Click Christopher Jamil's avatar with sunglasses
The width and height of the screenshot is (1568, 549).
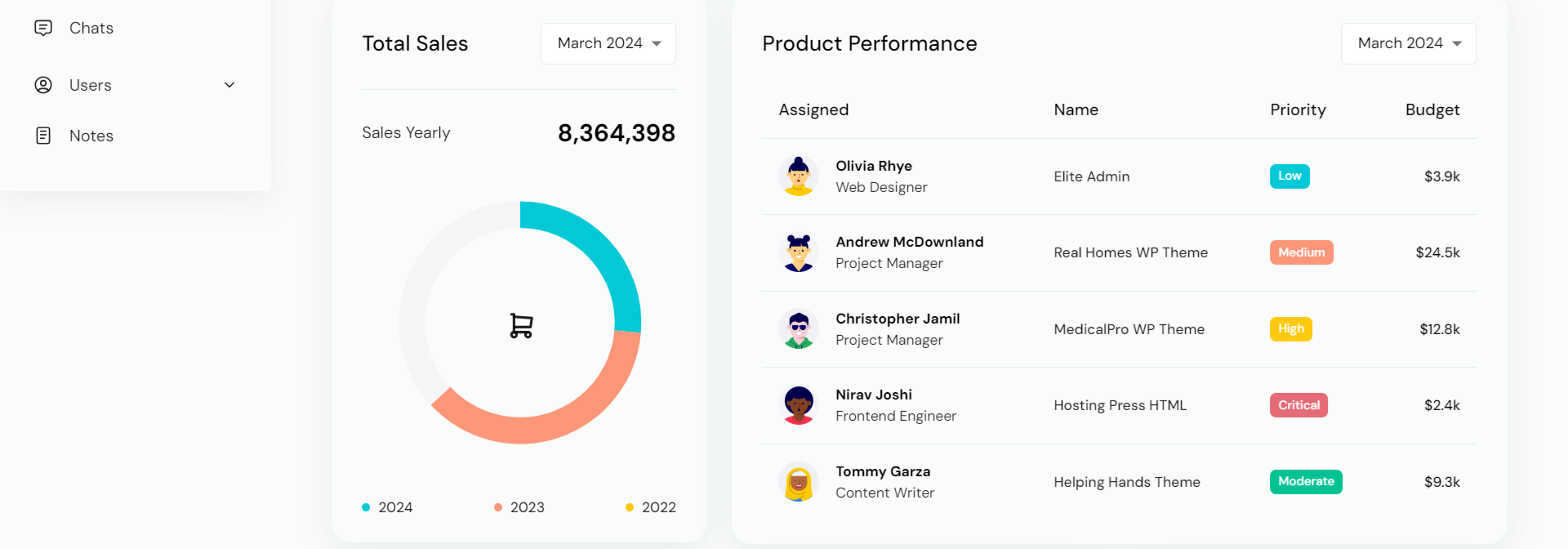(x=798, y=329)
